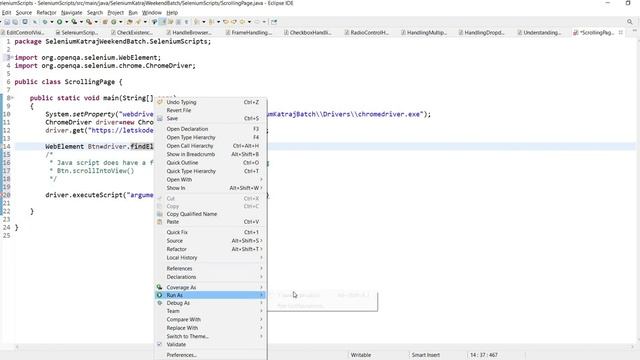Click the Pin Editor toolbar icon
640x360 pixels.
(273, 22)
